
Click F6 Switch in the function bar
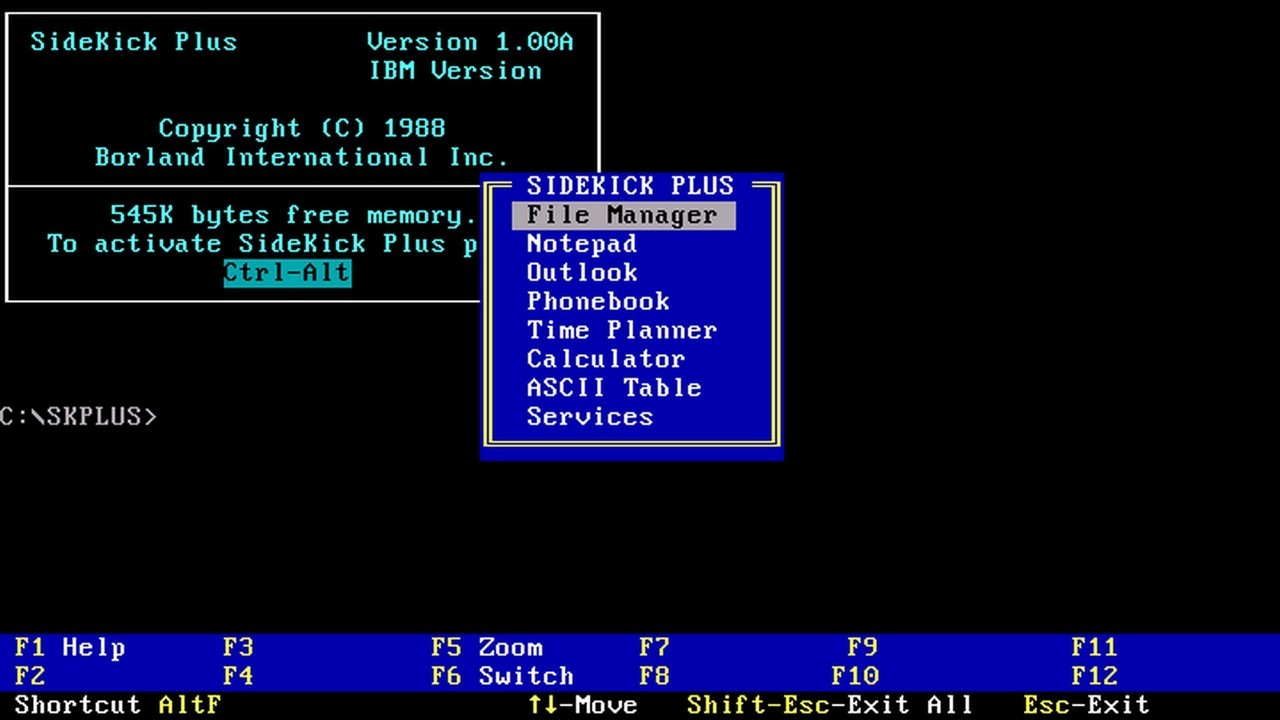pos(502,677)
